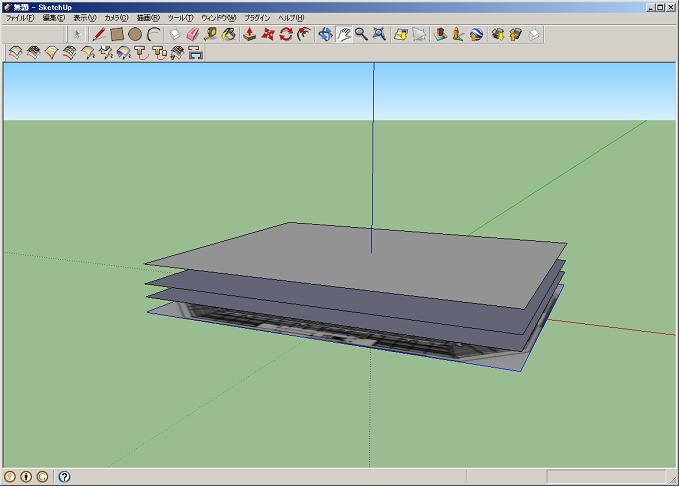Click the Zoom Extents tool
Image resolution: width=679 pixels, height=486 pixels.
(379, 34)
